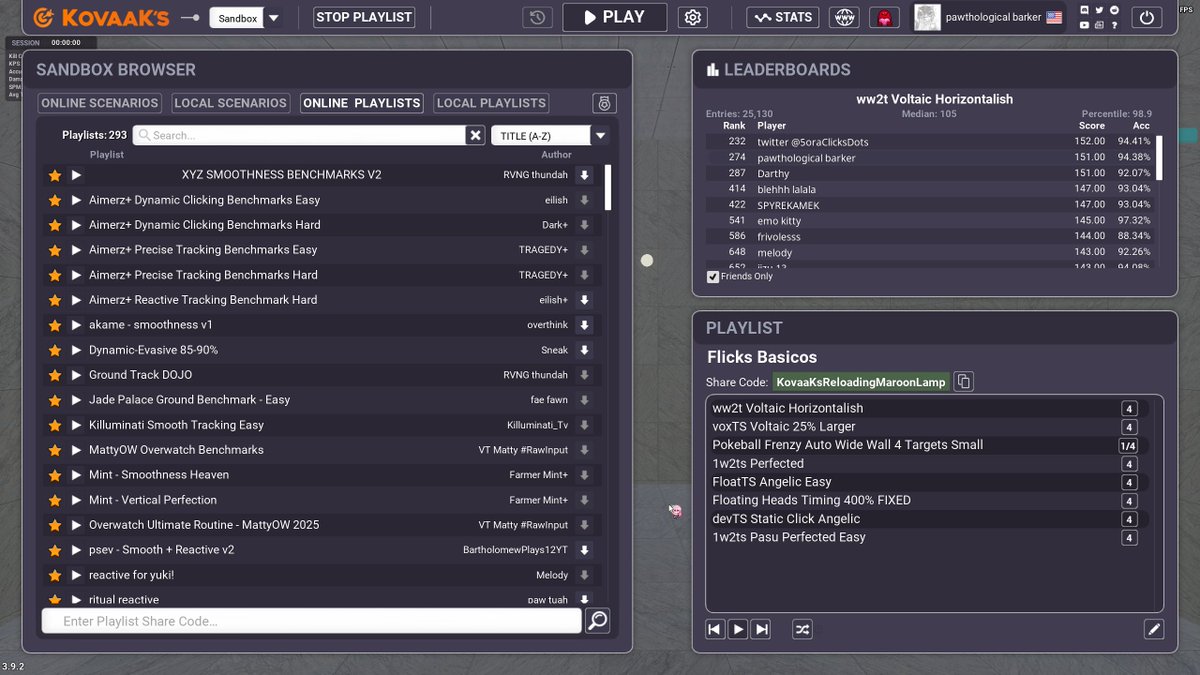The width and height of the screenshot is (1200, 675).
Task: Click the magnifier icon next to share code field
Action: pos(597,621)
